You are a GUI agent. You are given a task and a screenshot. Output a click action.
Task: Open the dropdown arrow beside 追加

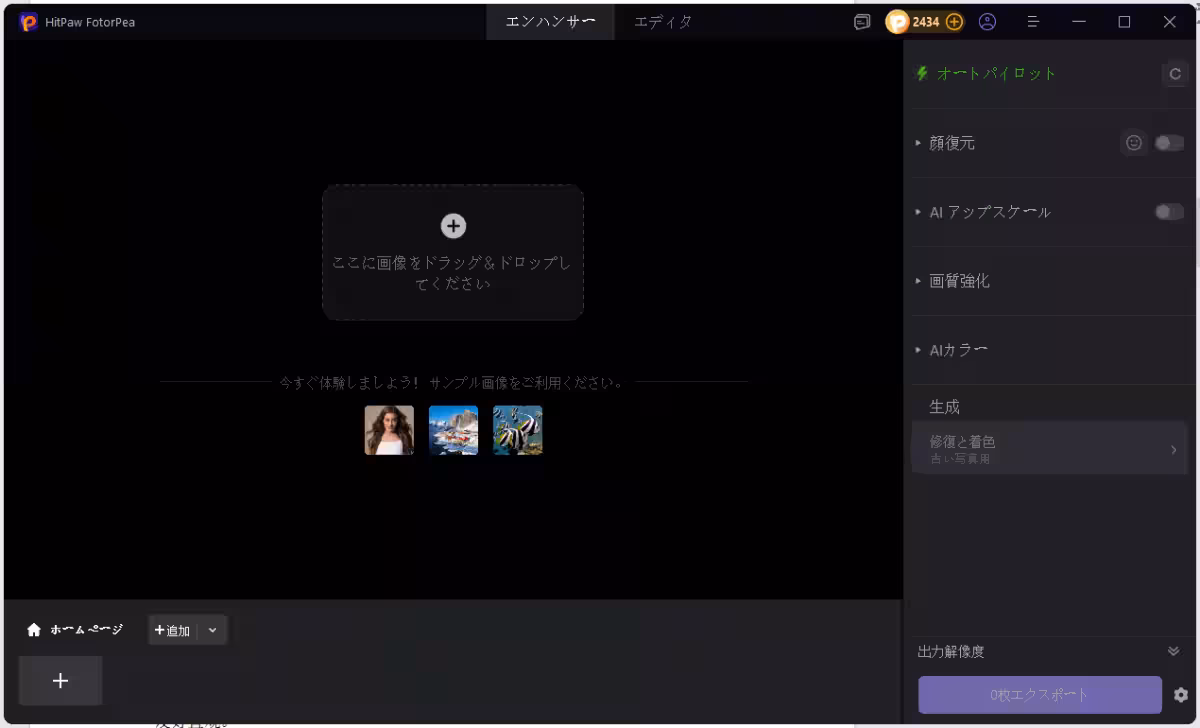click(x=212, y=630)
